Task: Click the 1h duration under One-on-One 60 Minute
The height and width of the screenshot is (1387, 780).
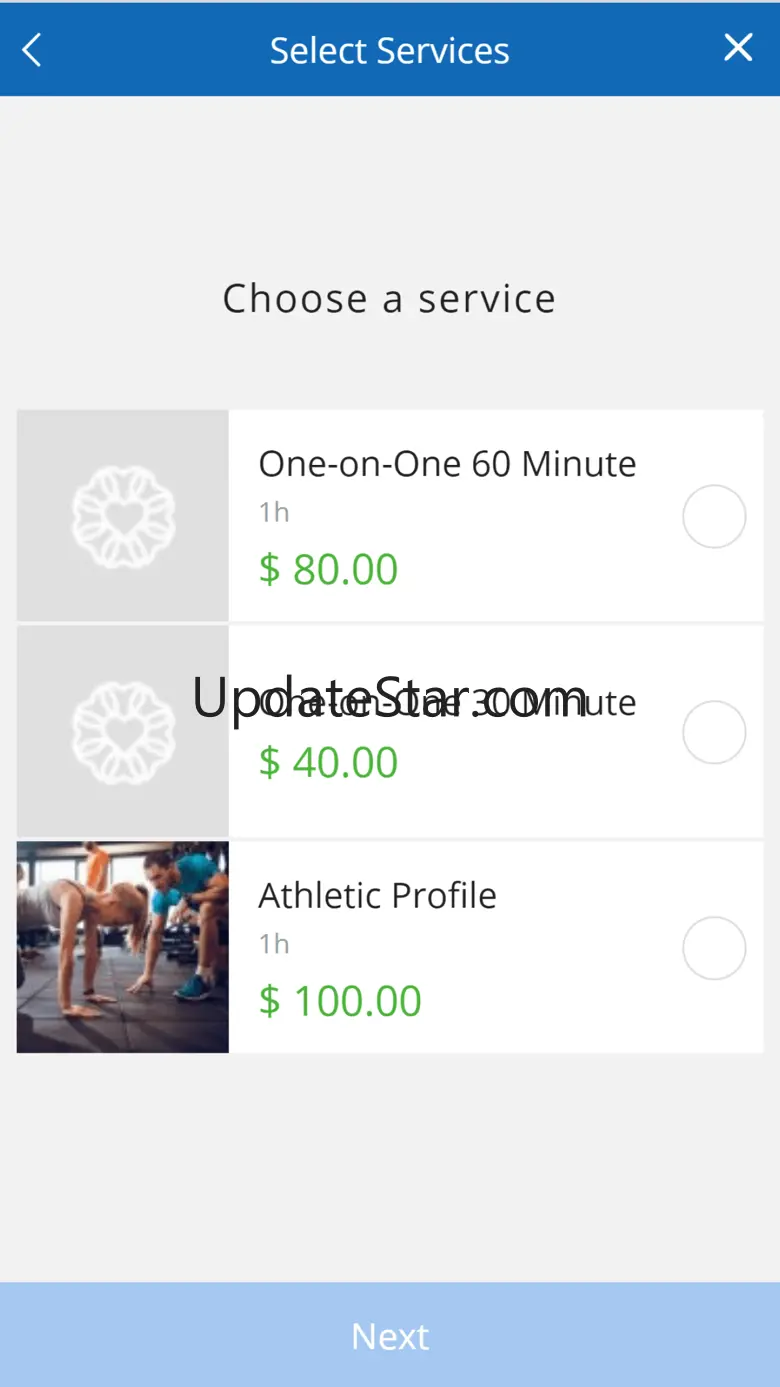Action: pos(274,512)
